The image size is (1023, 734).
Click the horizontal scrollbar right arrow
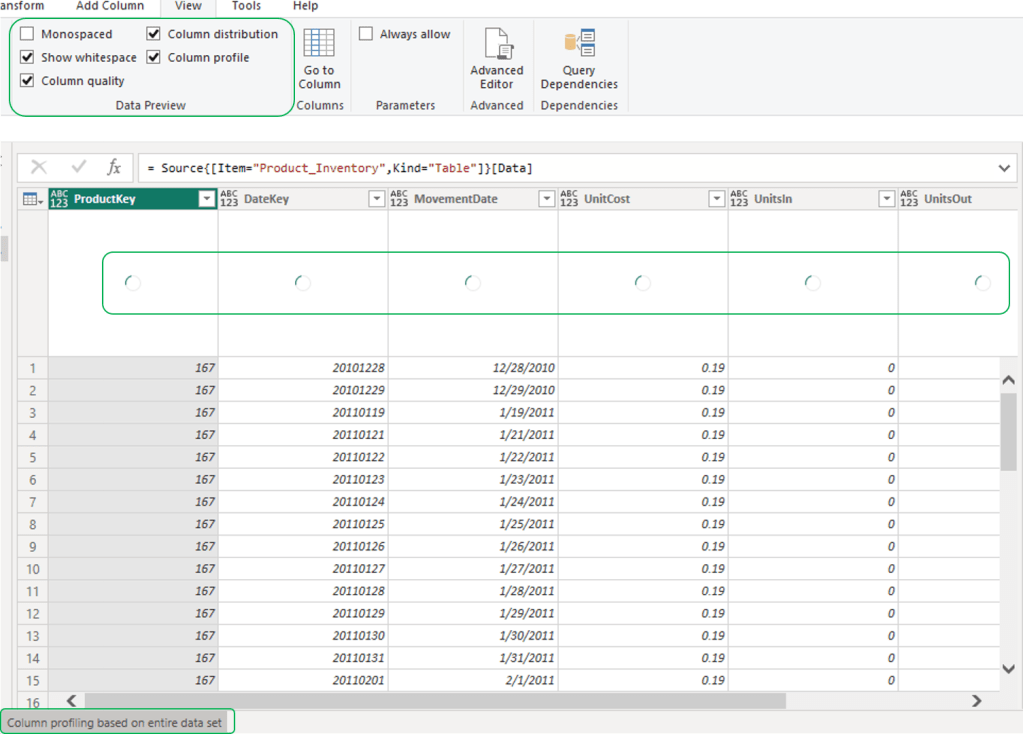click(x=977, y=701)
